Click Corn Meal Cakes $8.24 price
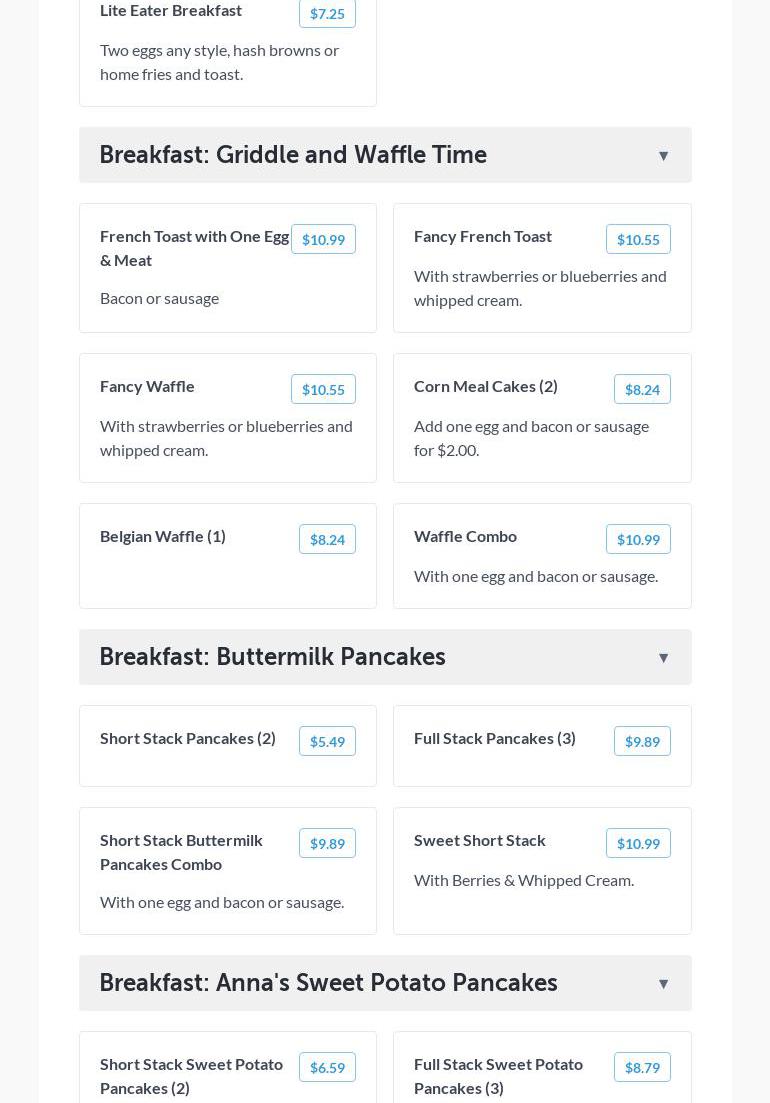 [x=642, y=390]
